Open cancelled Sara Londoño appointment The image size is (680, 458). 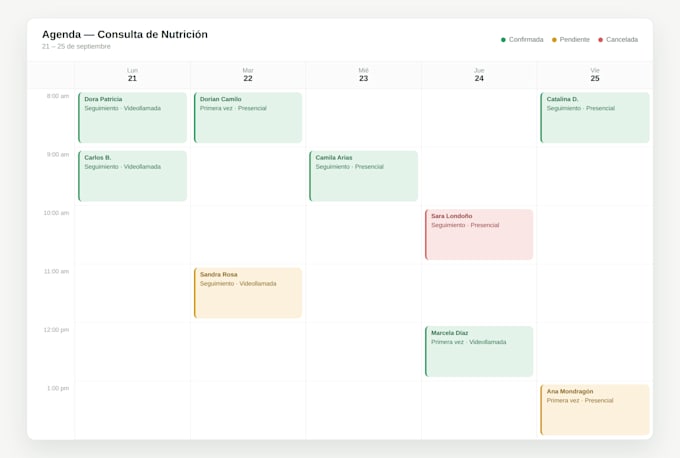(479, 235)
